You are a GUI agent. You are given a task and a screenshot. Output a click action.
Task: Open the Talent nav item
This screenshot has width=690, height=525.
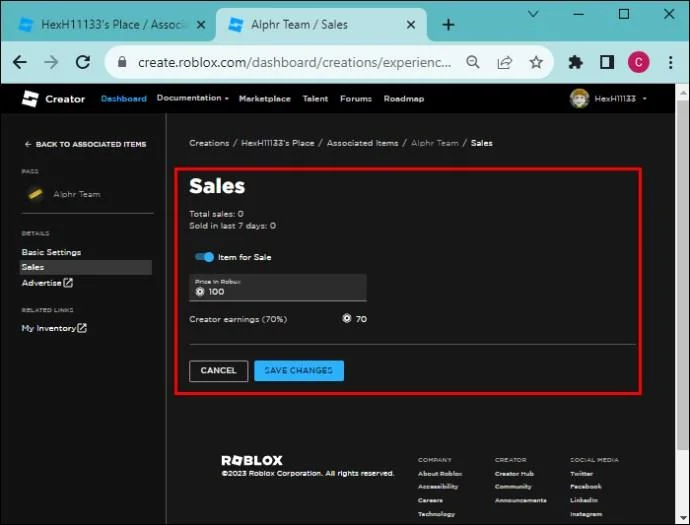pos(315,99)
